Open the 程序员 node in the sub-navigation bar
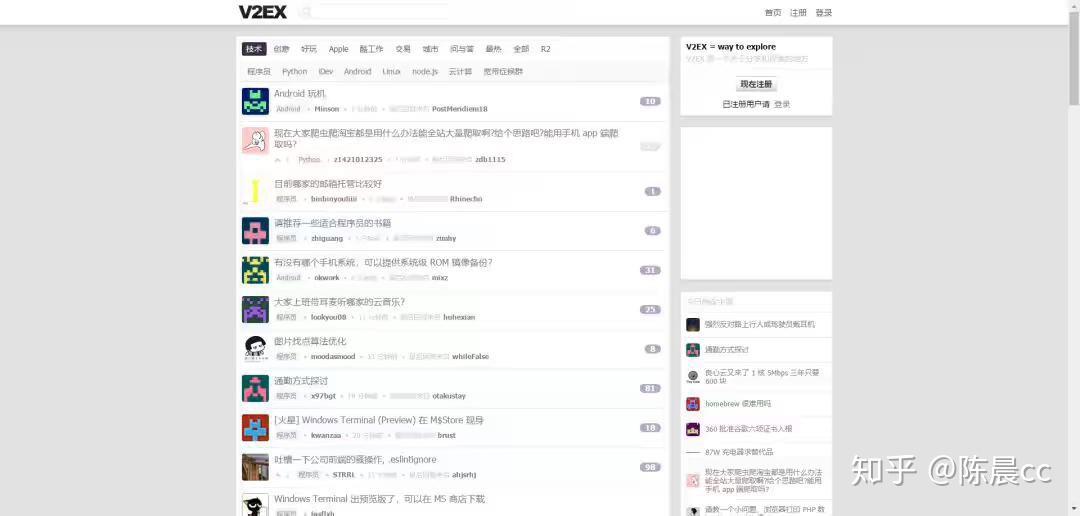 259,72
